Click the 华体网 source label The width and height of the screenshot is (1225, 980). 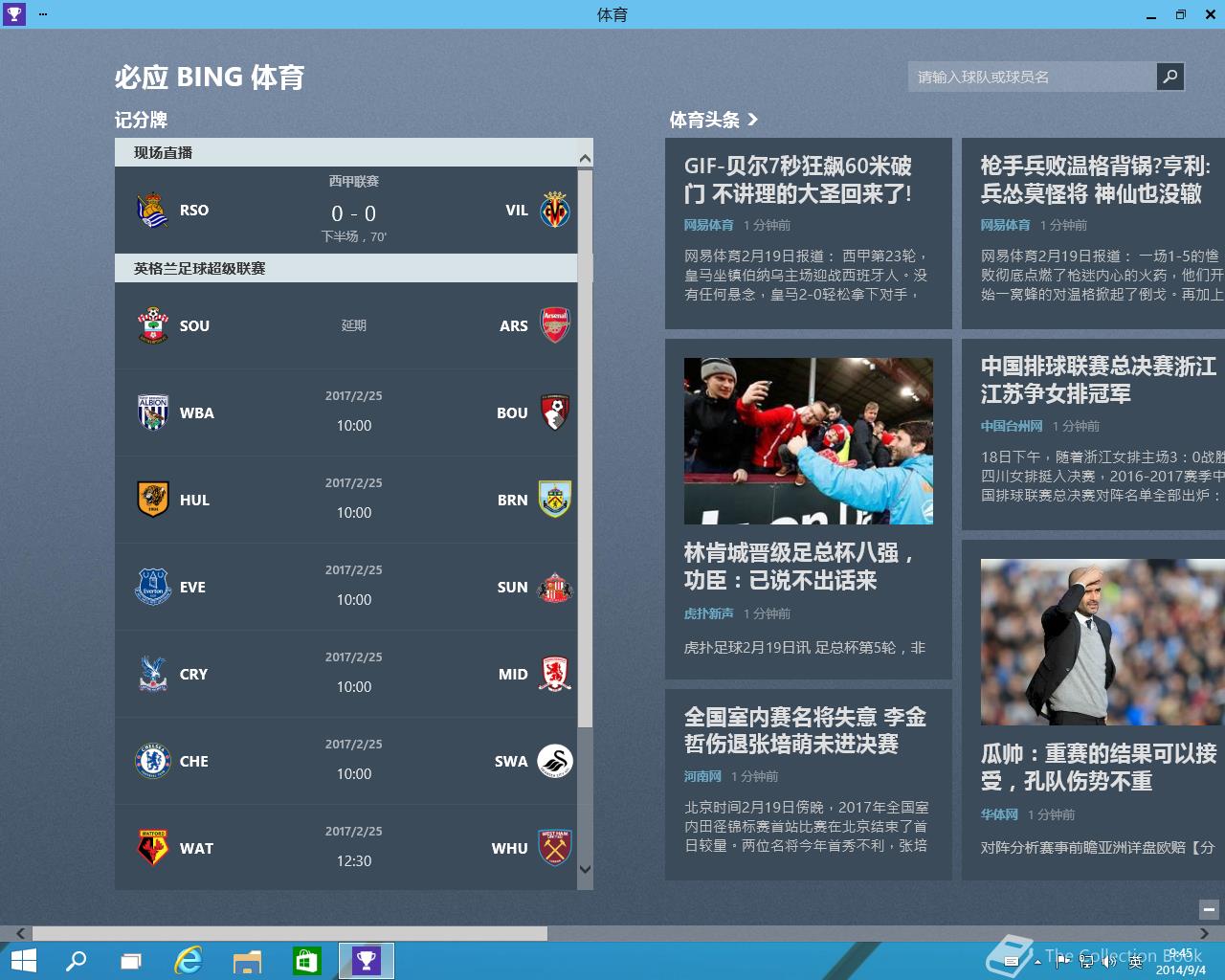(x=999, y=814)
